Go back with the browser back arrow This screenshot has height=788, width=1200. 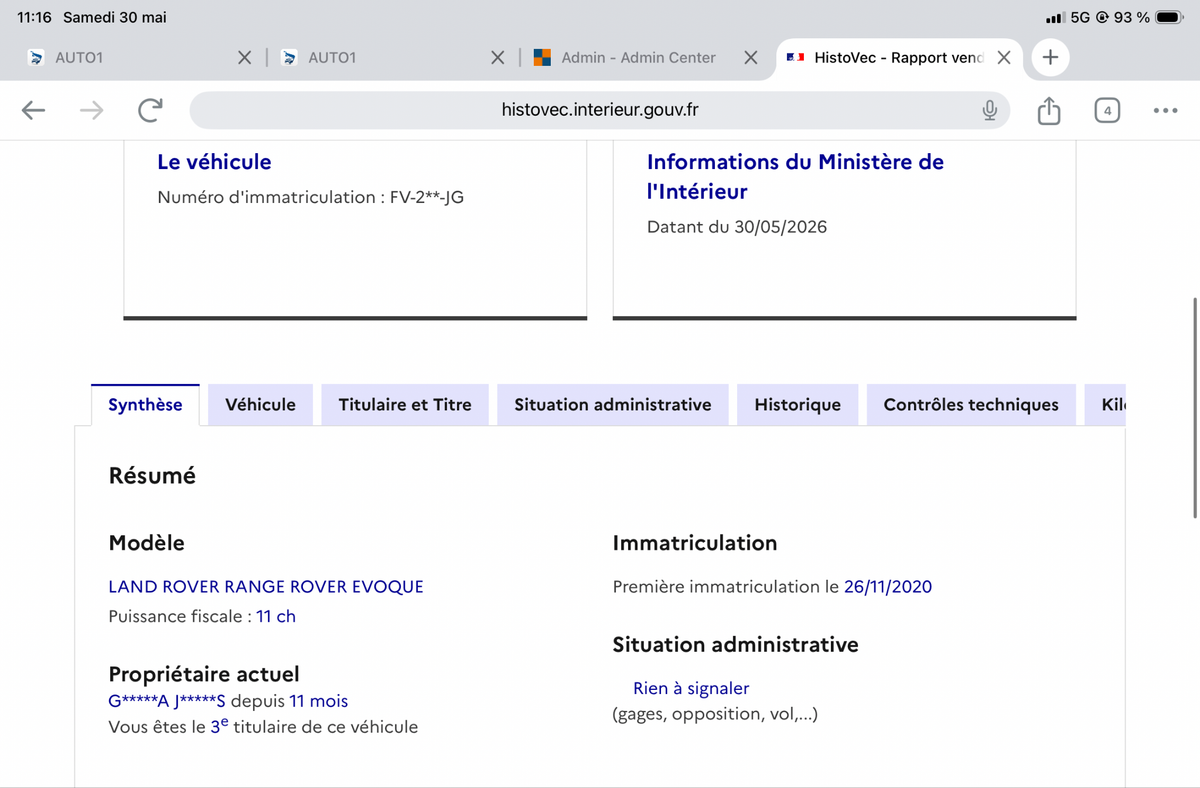[x=33, y=110]
